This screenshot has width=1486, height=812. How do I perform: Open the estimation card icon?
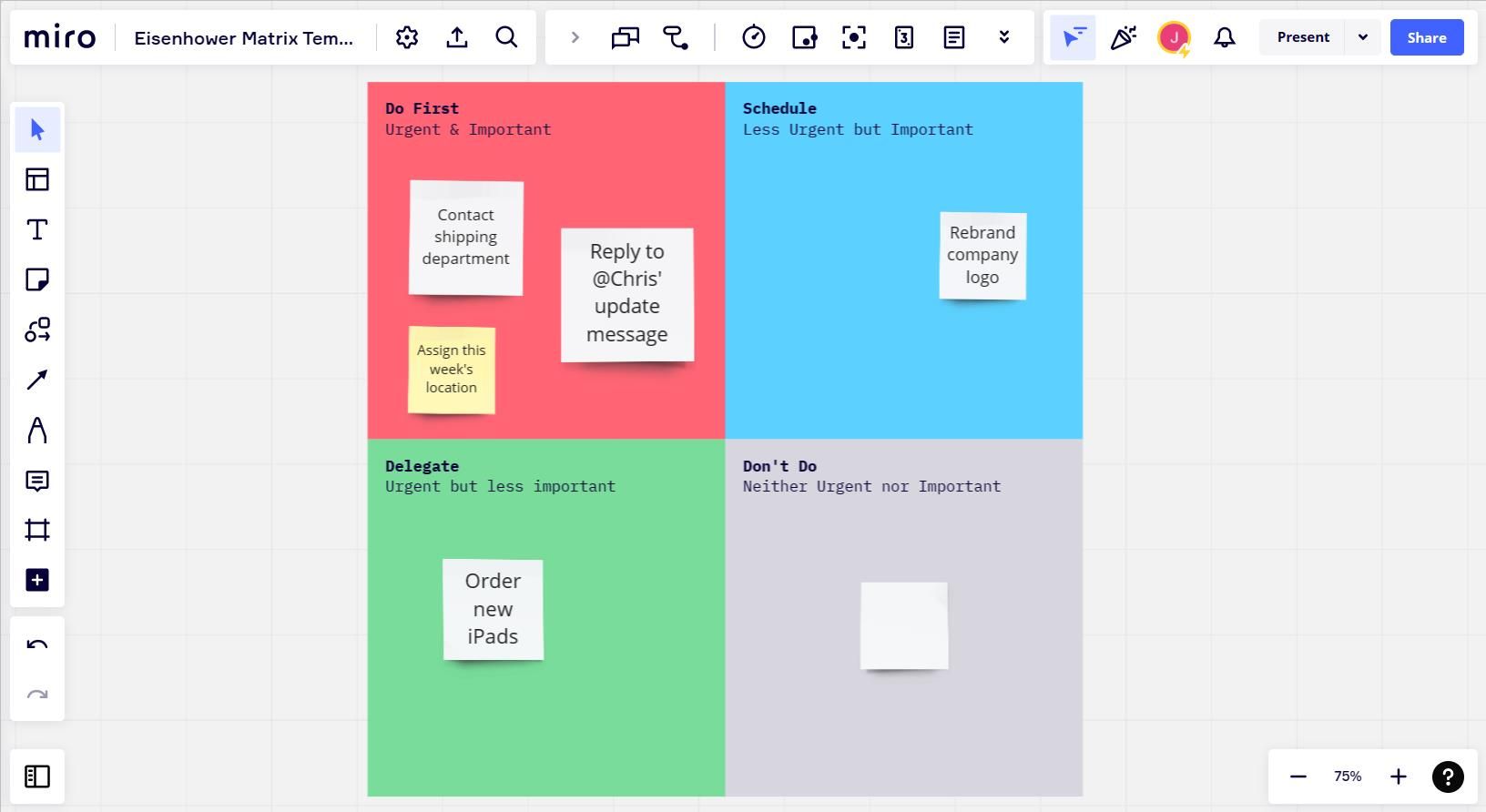tap(904, 37)
